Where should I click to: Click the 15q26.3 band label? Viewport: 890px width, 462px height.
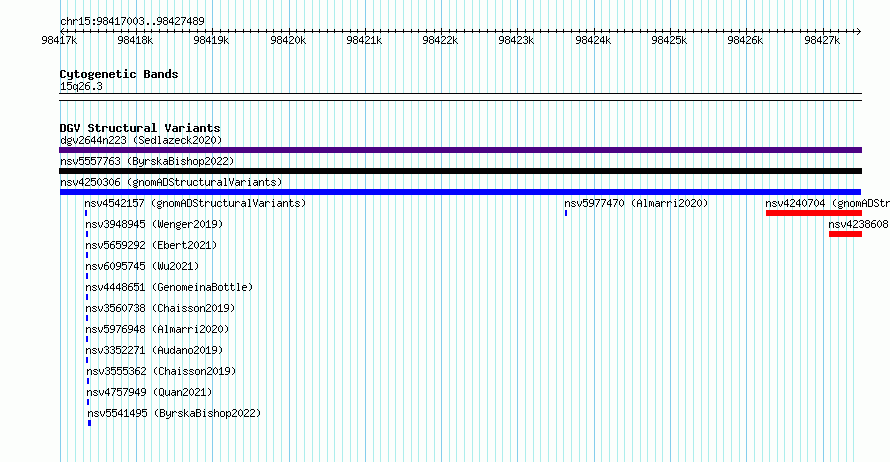click(81, 86)
